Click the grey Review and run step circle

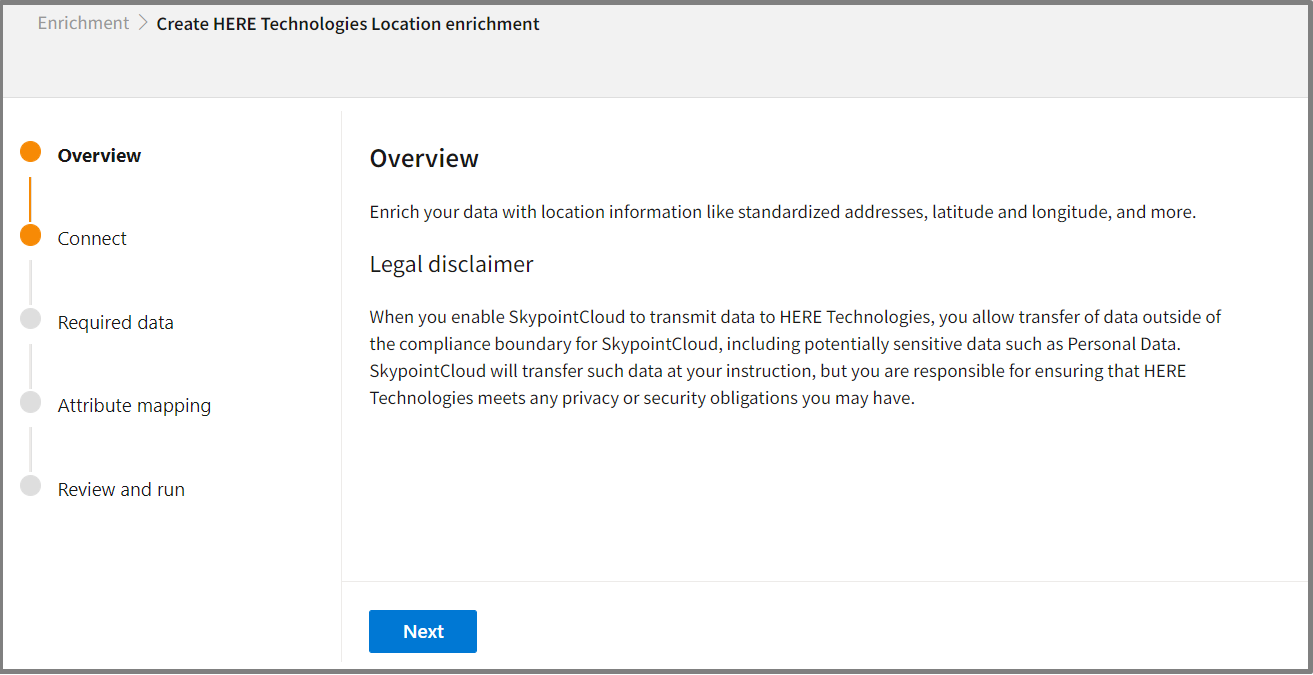coord(31,486)
